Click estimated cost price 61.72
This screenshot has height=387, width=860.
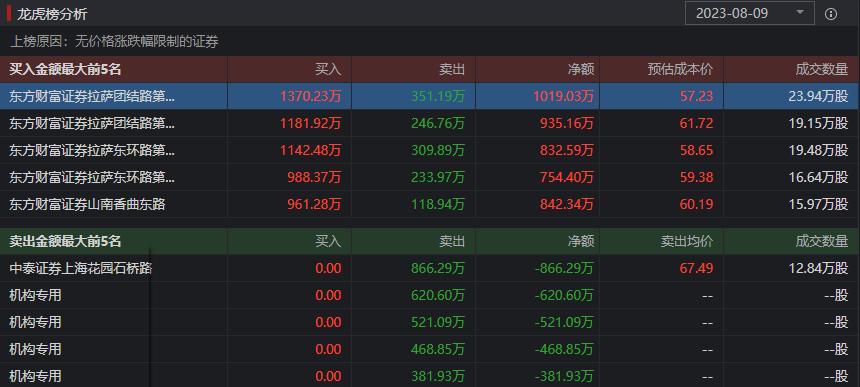pos(697,123)
